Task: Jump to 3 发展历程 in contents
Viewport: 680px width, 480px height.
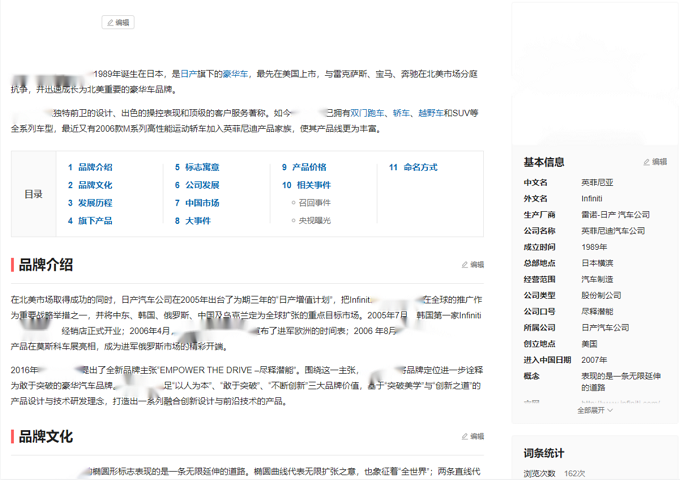Action: pos(90,203)
